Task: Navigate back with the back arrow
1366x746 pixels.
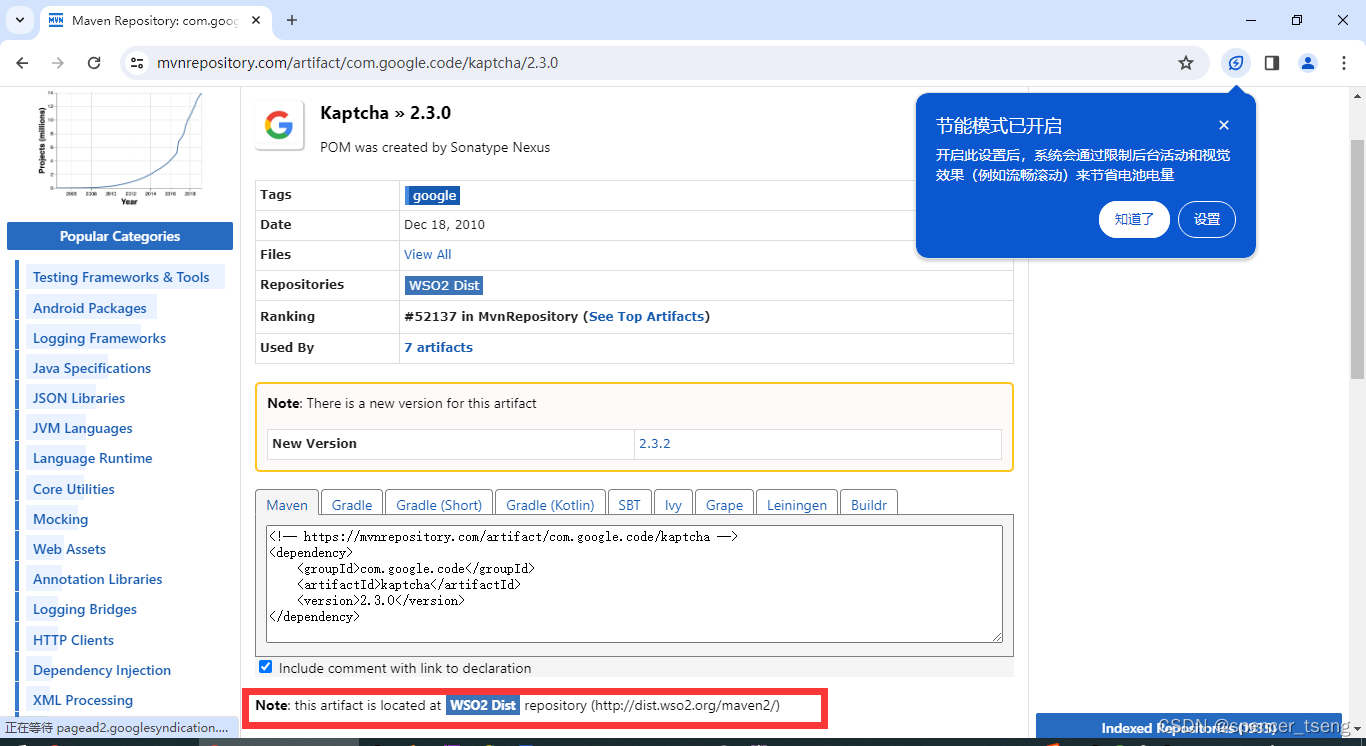Action: 22,62
